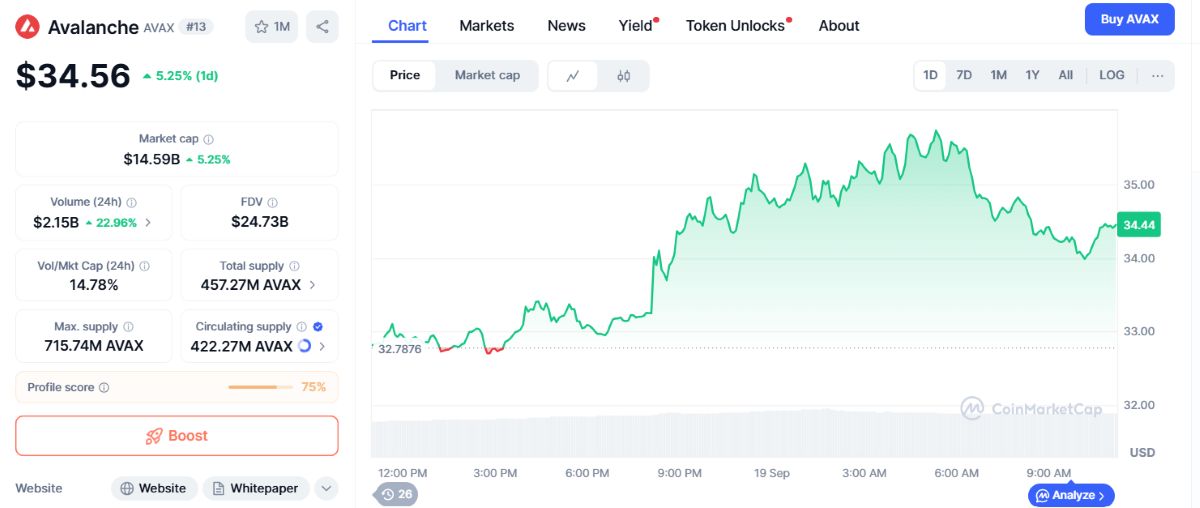Click Volume (24h) info icon

(x=132, y=202)
